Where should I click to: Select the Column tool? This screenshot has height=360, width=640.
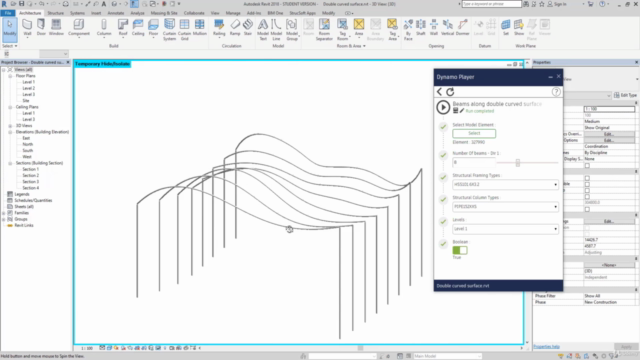(104, 28)
